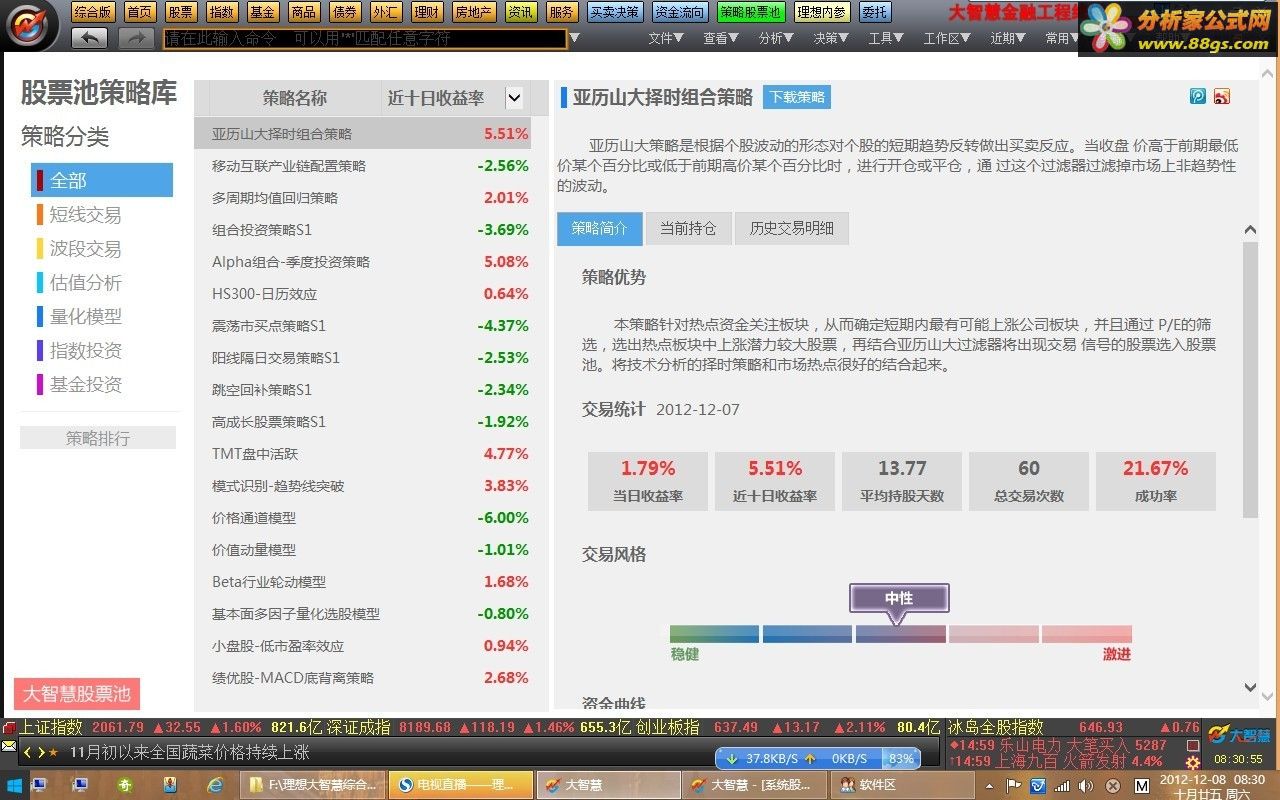Click the forward arrow navigation button
The image size is (1280, 800).
pos(136,38)
